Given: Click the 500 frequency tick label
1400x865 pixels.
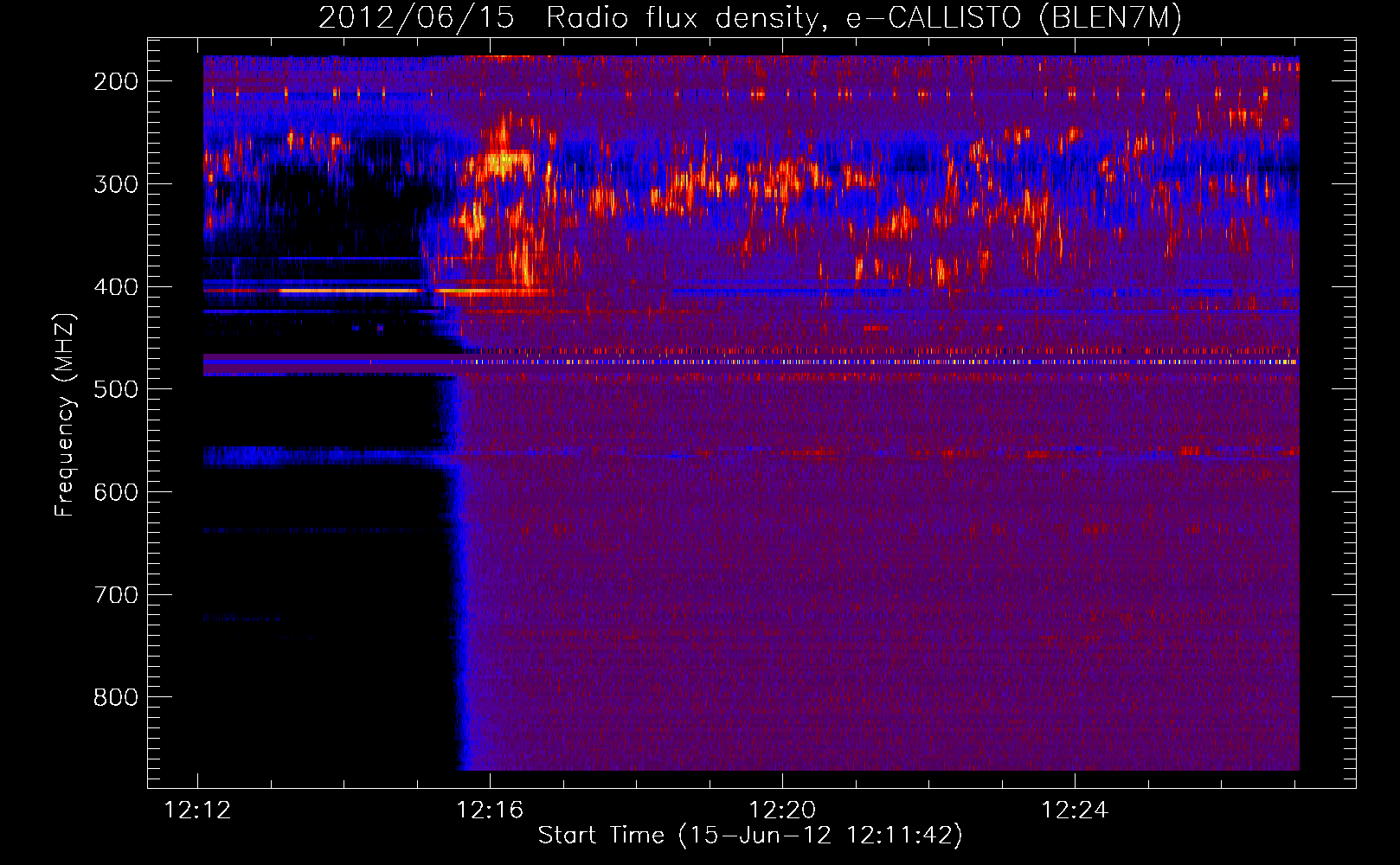Looking at the screenshot, I should (116, 389).
